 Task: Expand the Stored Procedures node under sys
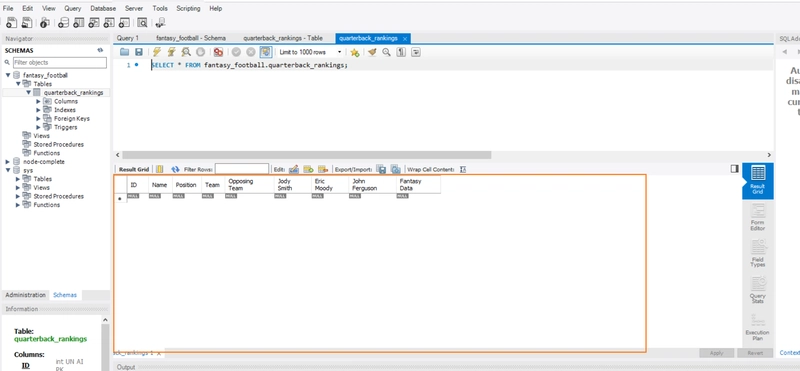(x=18, y=196)
